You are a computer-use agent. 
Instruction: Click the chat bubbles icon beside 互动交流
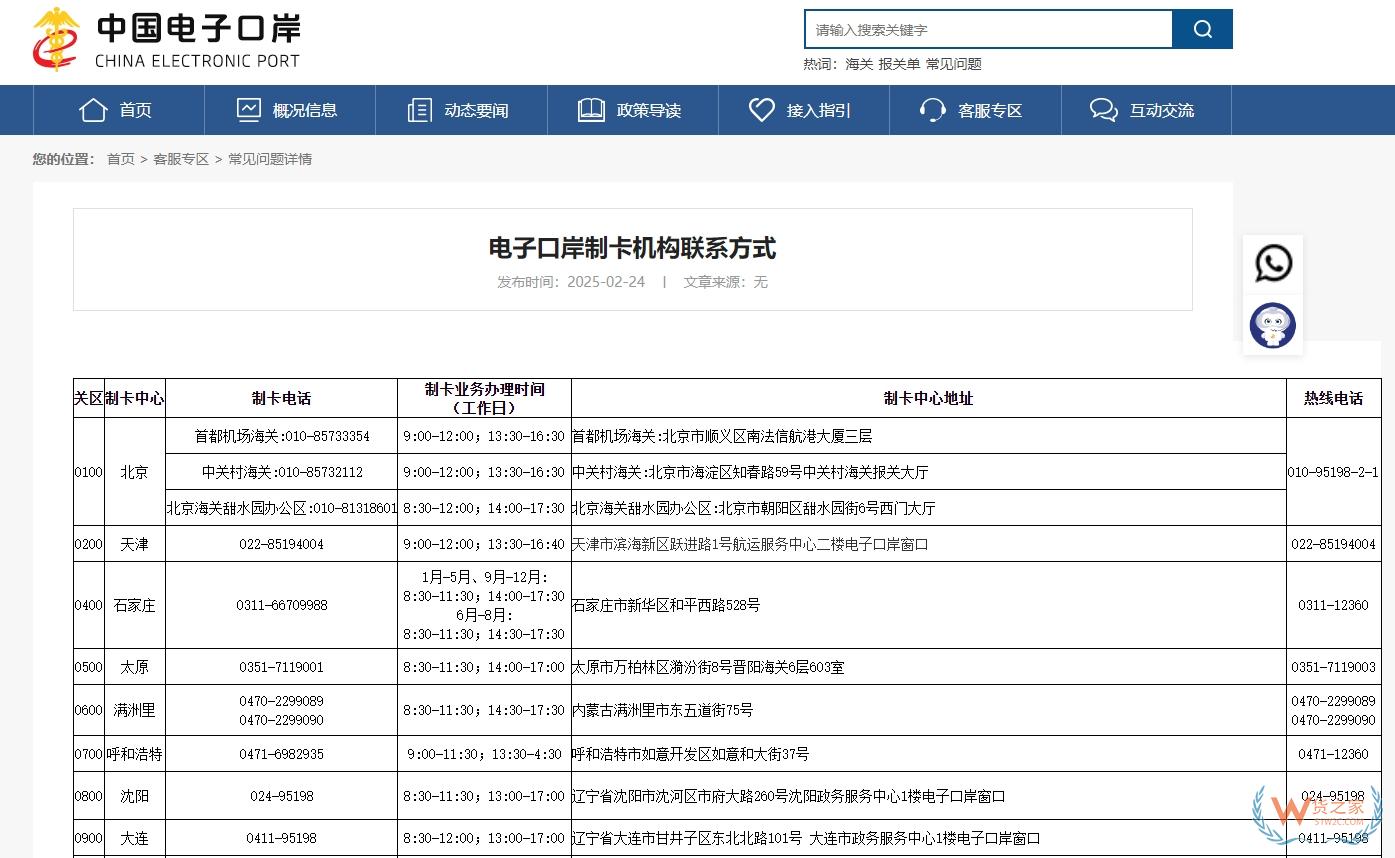pyautogui.click(x=1104, y=110)
